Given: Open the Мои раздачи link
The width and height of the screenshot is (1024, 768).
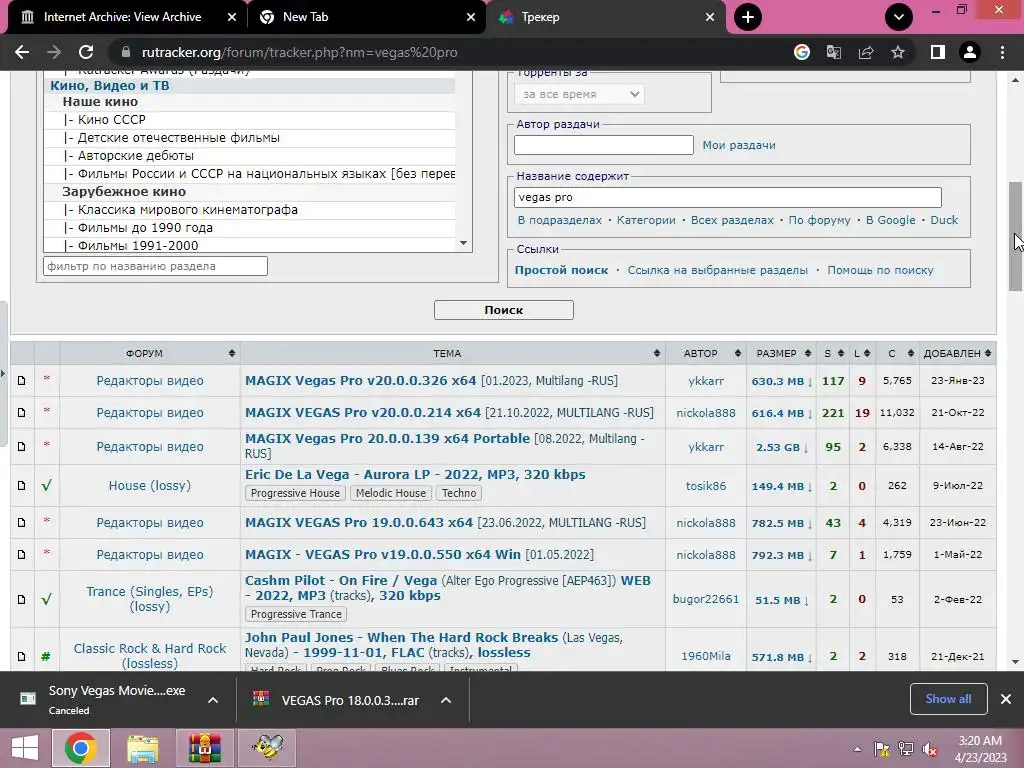Looking at the screenshot, I should (739, 145).
